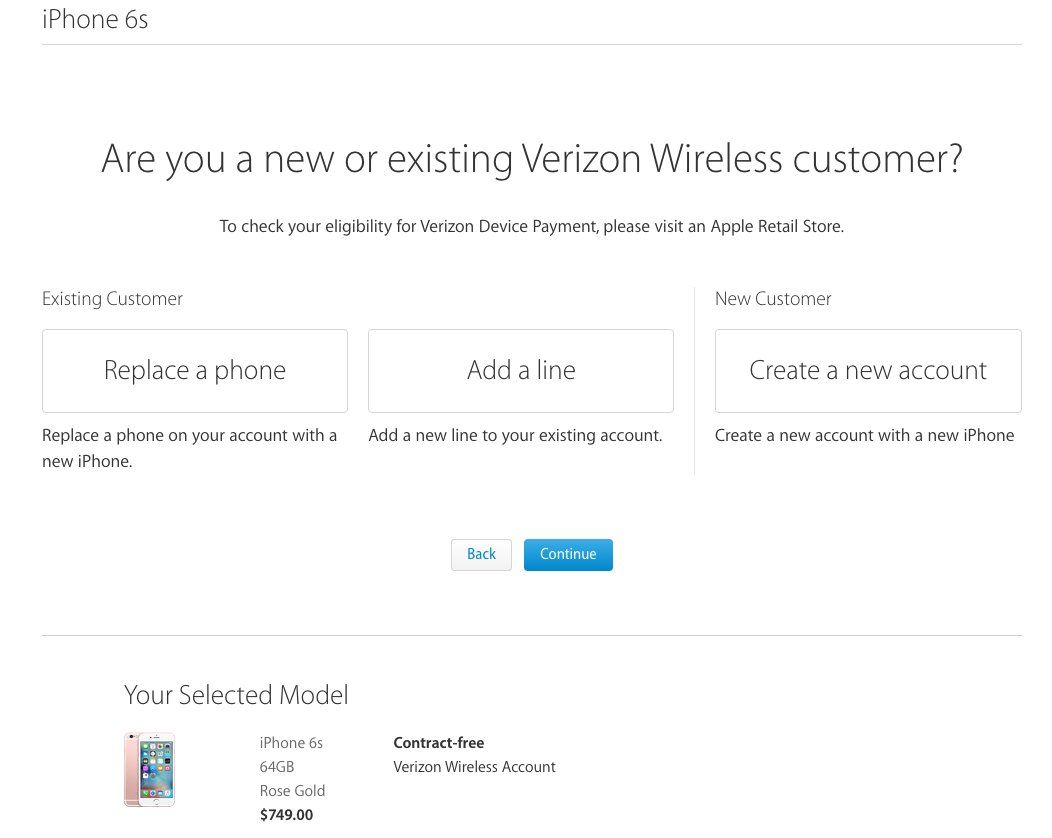The image size is (1052, 838).
Task: Click the replace phone description text
Action: click(190, 448)
